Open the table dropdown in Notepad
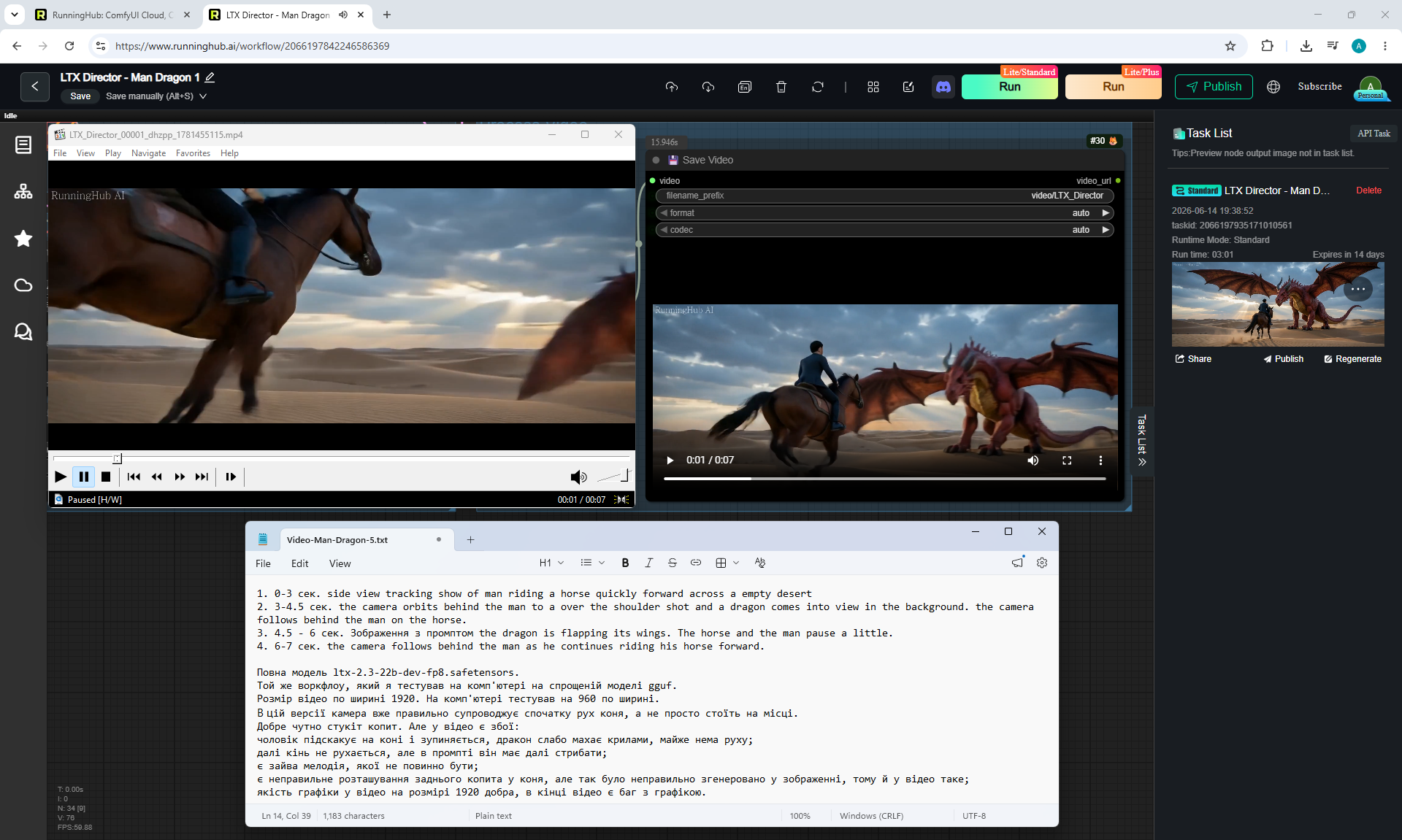1402x840 pixels. point(727,563)
